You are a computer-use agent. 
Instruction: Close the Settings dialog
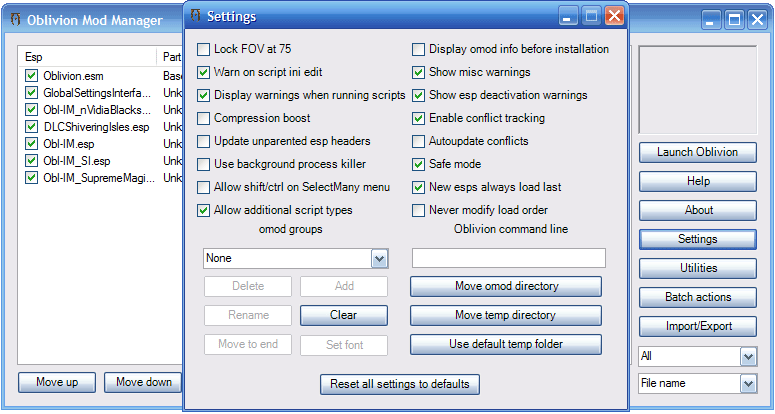[x=613, y=16]
